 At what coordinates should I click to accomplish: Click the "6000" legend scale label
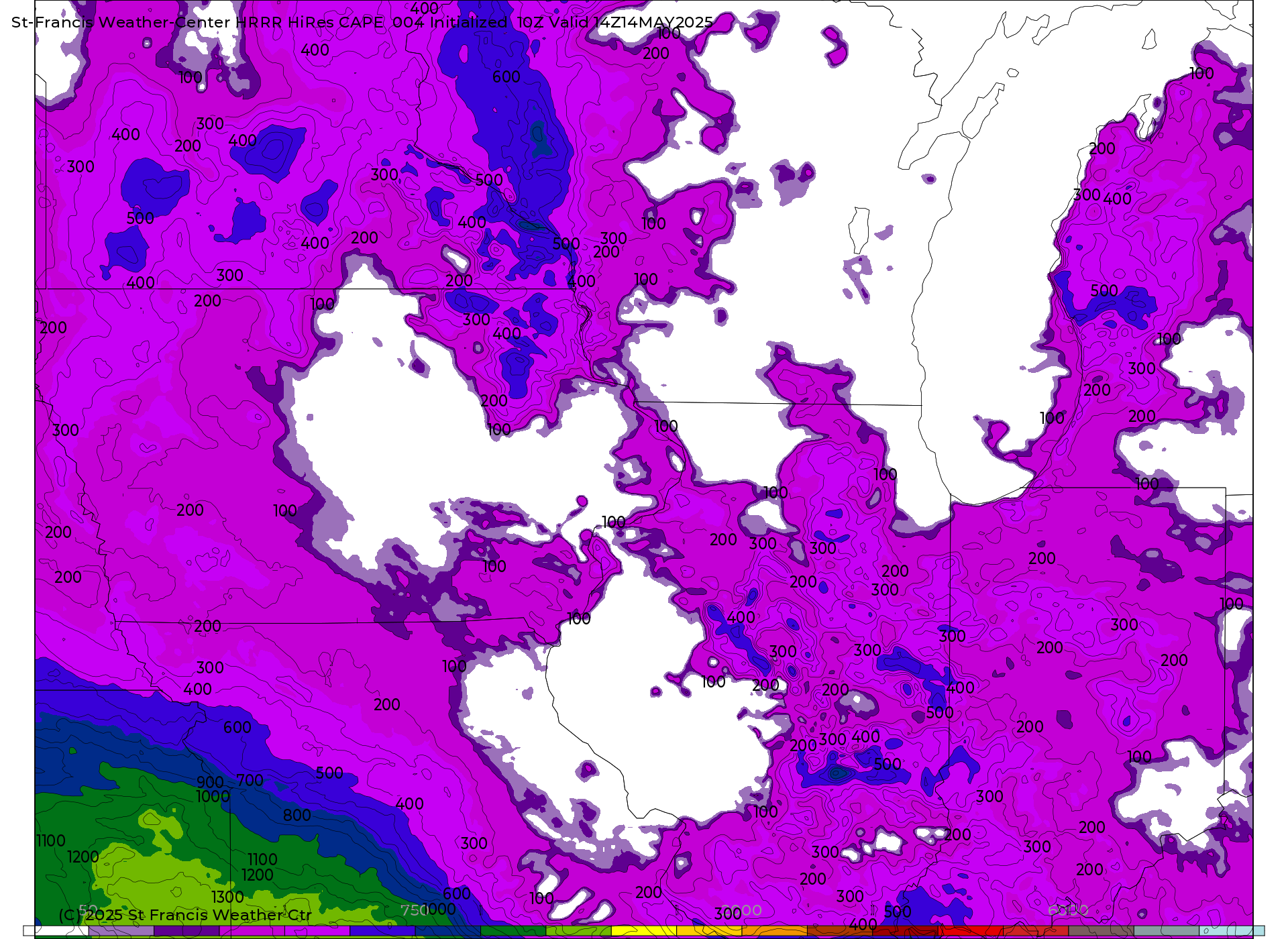(1068, 910)
